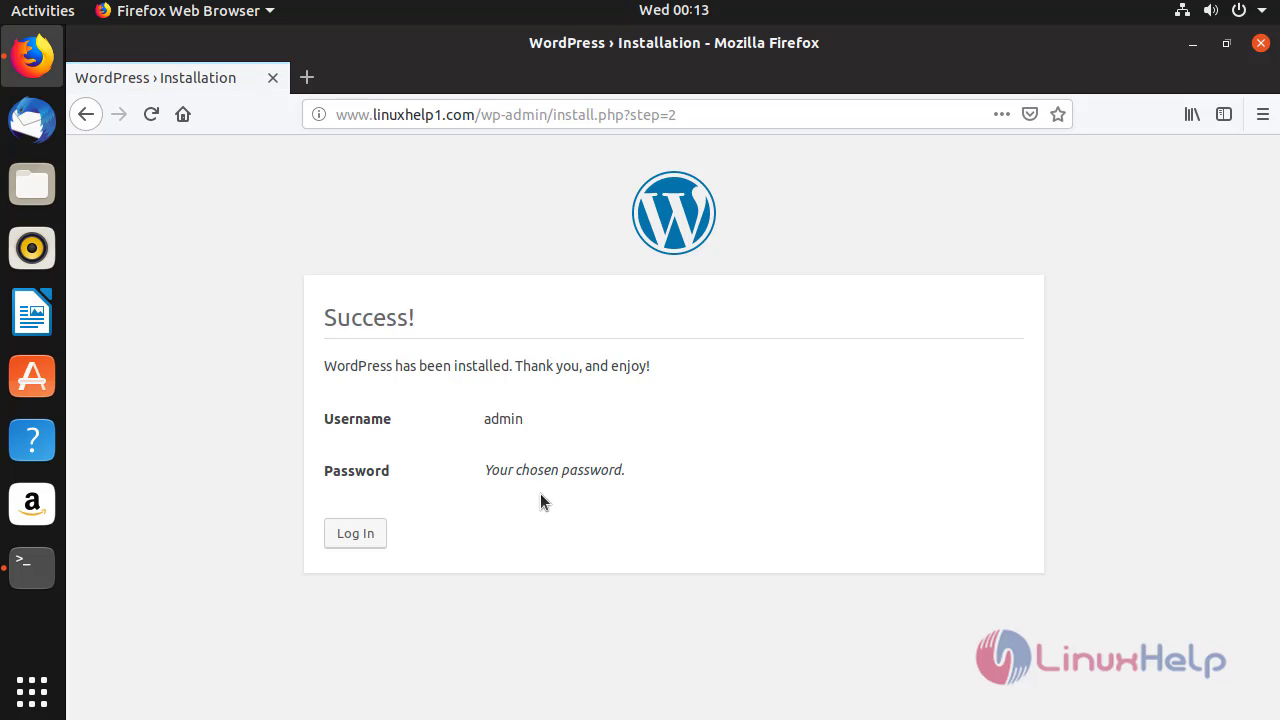Close the Firefox window
This screenshot has width=1280, height=720.
point(1261,43)
